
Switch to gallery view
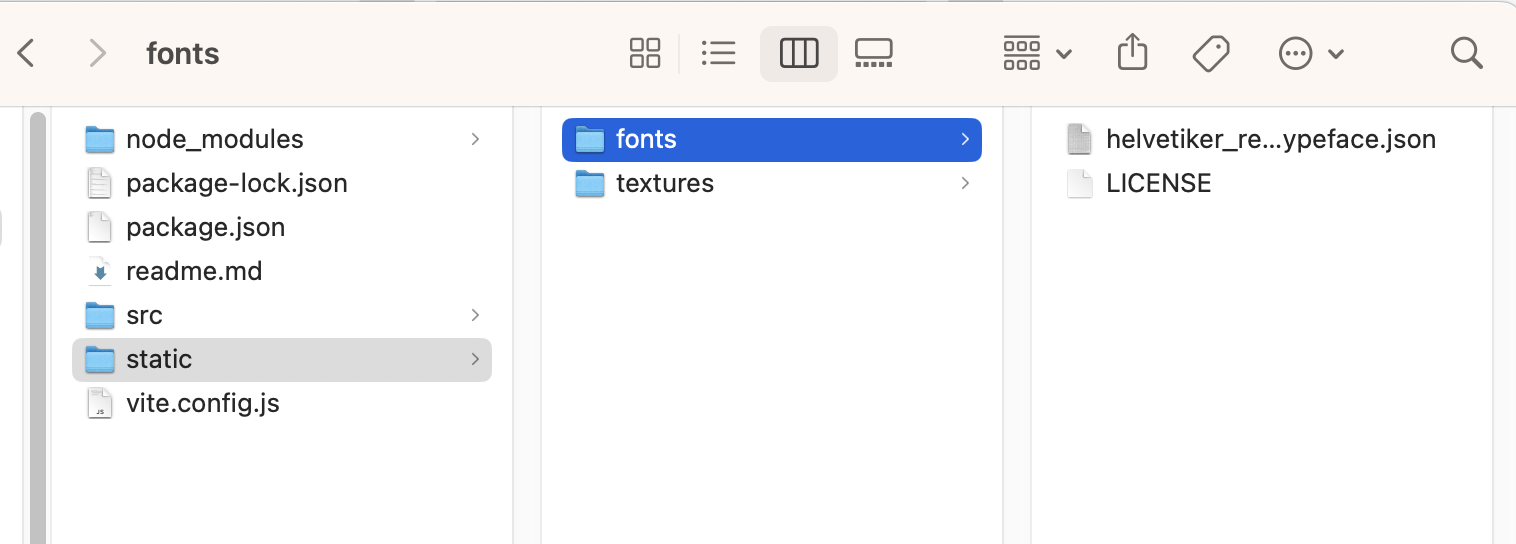click(x=874, y=53)
